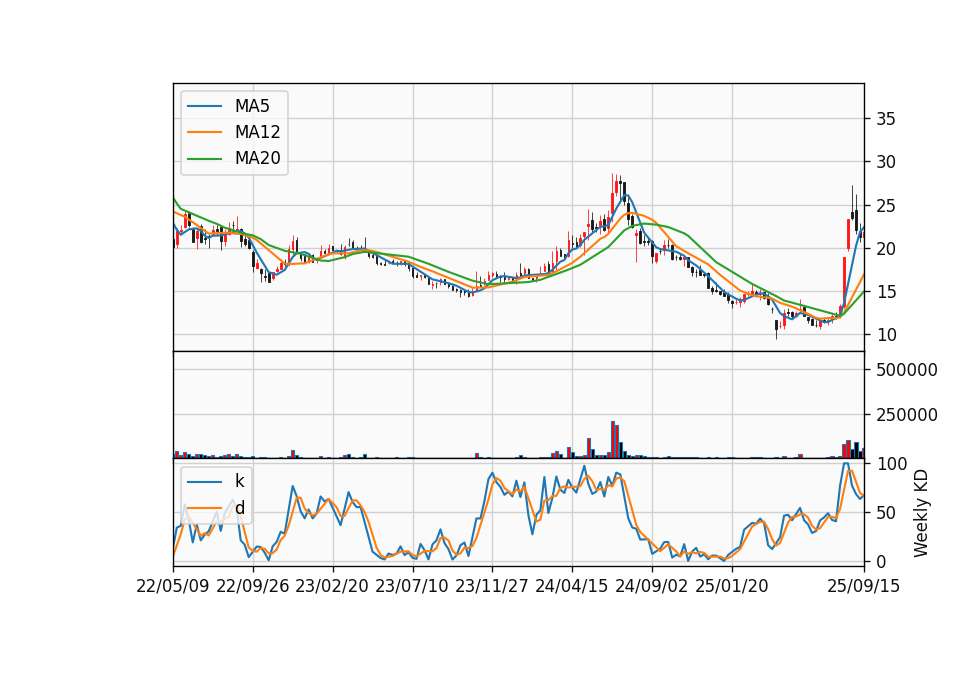This screenshot has width=960, height=690.
Task: Click the price axis value 30
Action: click(x=886, y=162)
